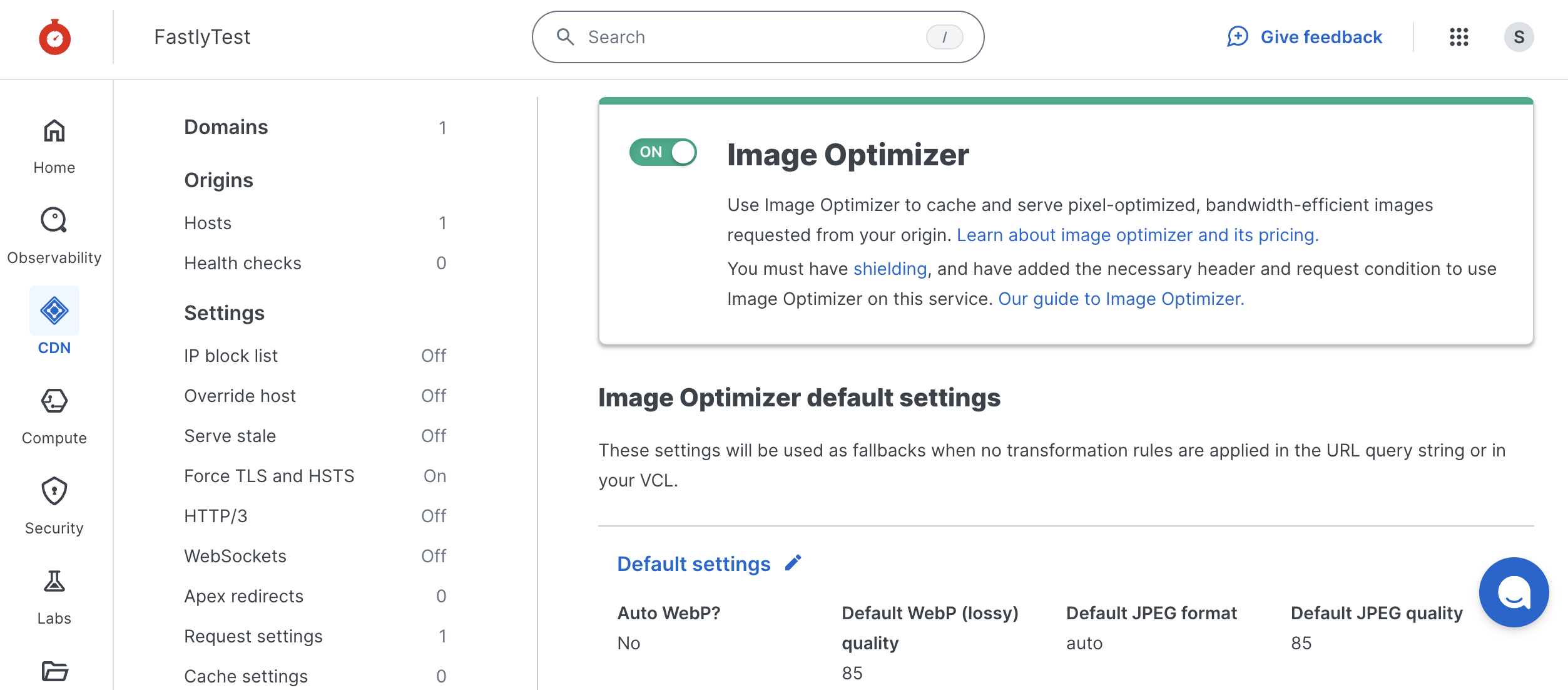This screenshot has width=1568, height=690.
Task: Click the Auto WebP? value No
Action: click(x=629, y=643)
